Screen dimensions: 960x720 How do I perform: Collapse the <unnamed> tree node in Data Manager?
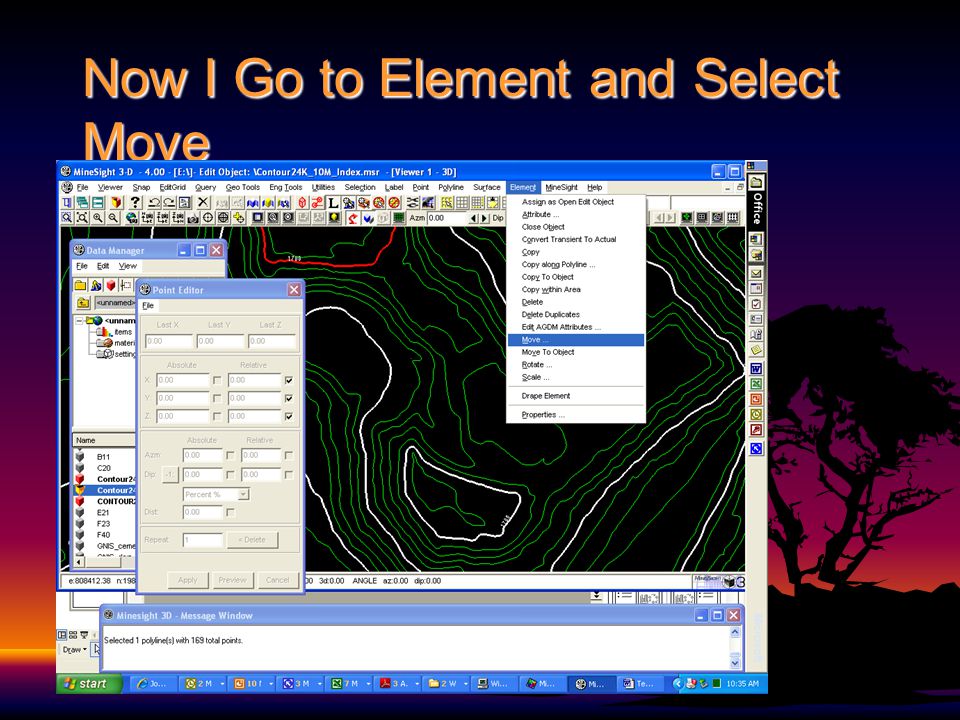click(x=79, y=321)
